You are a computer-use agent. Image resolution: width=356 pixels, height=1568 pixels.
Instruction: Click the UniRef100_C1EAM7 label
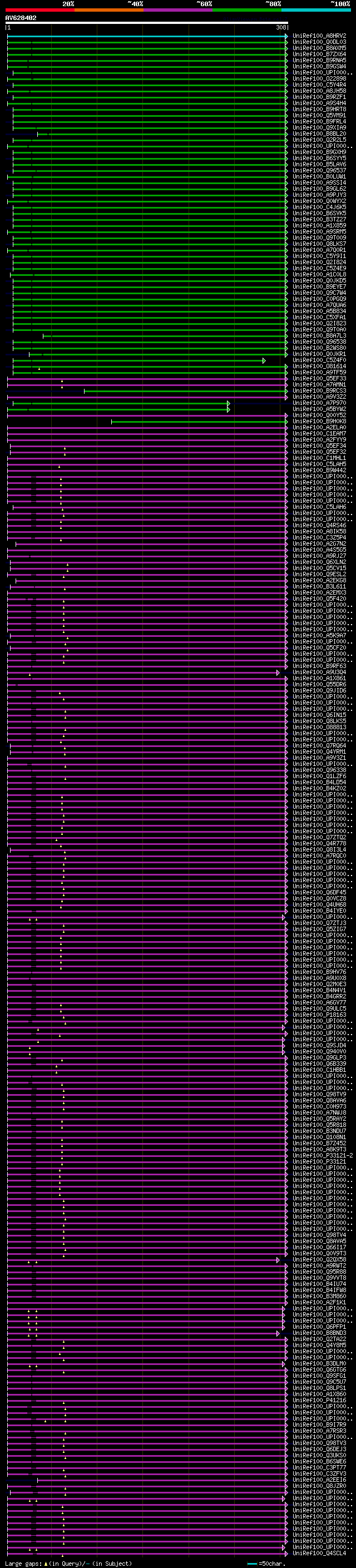click(x=319, y=433)
